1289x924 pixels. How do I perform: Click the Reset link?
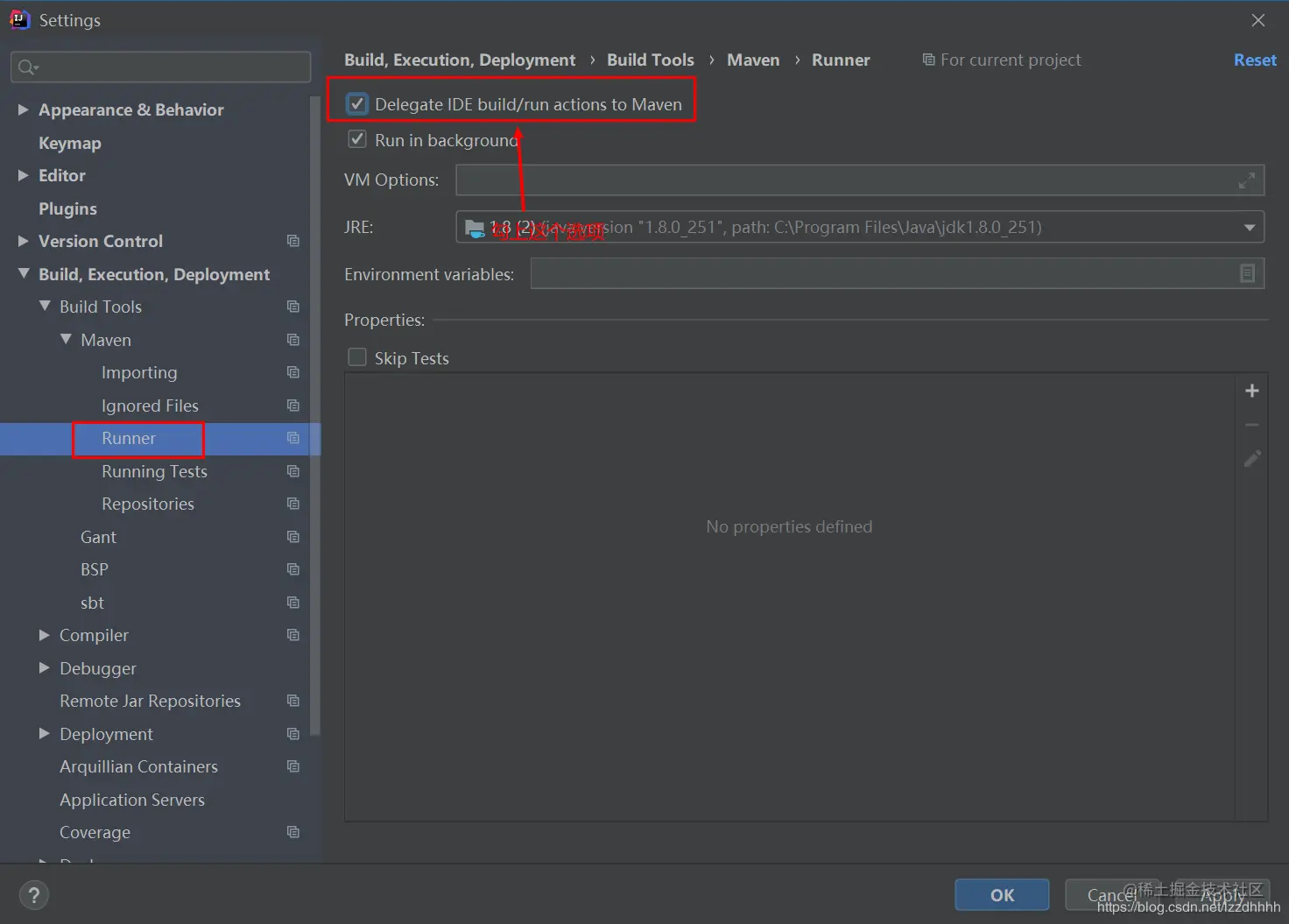(1255, 60)
